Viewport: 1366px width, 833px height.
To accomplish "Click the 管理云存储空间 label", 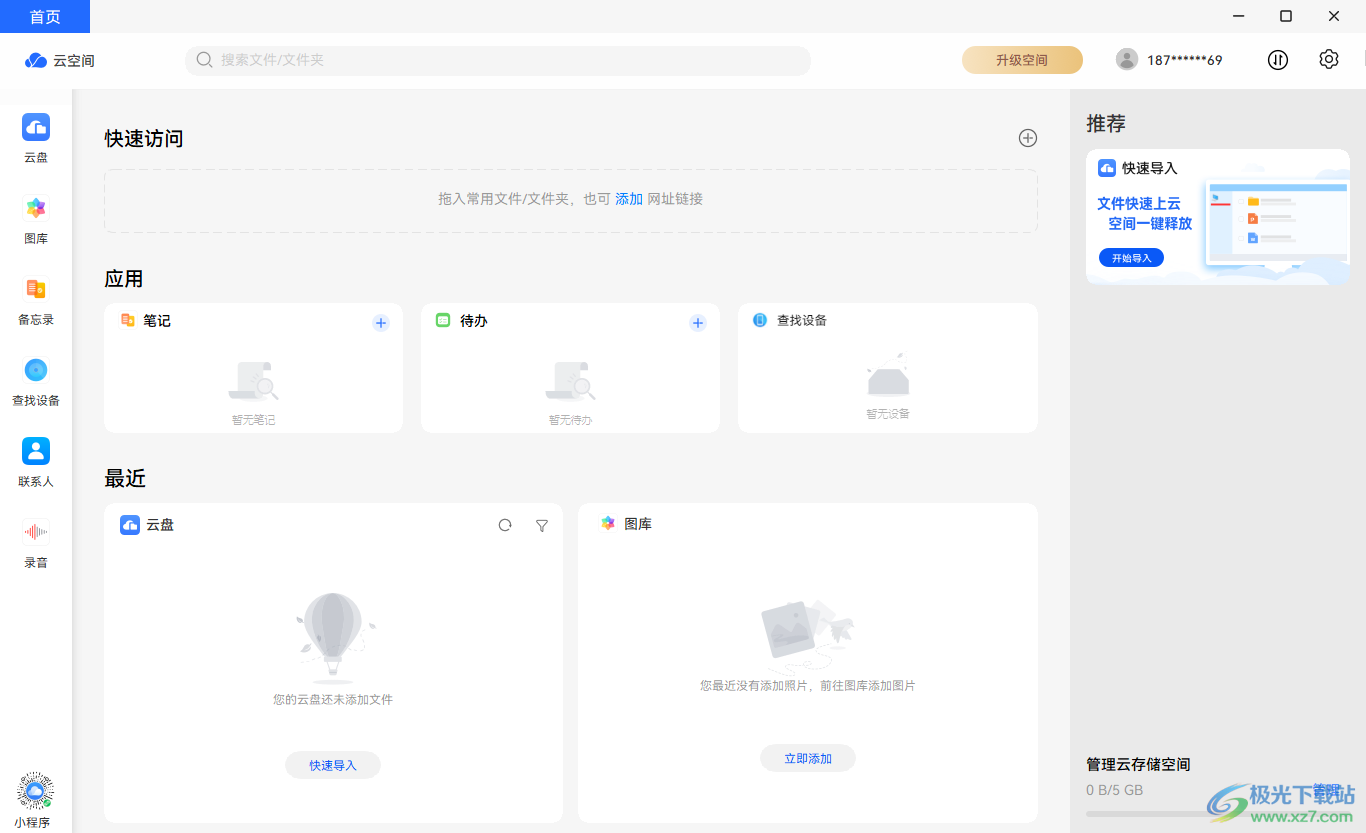I will [1138, 764].
